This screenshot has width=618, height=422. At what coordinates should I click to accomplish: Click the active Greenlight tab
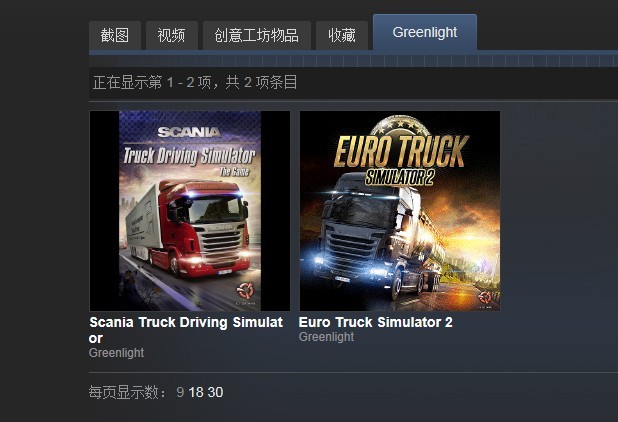tap(425, 32)
